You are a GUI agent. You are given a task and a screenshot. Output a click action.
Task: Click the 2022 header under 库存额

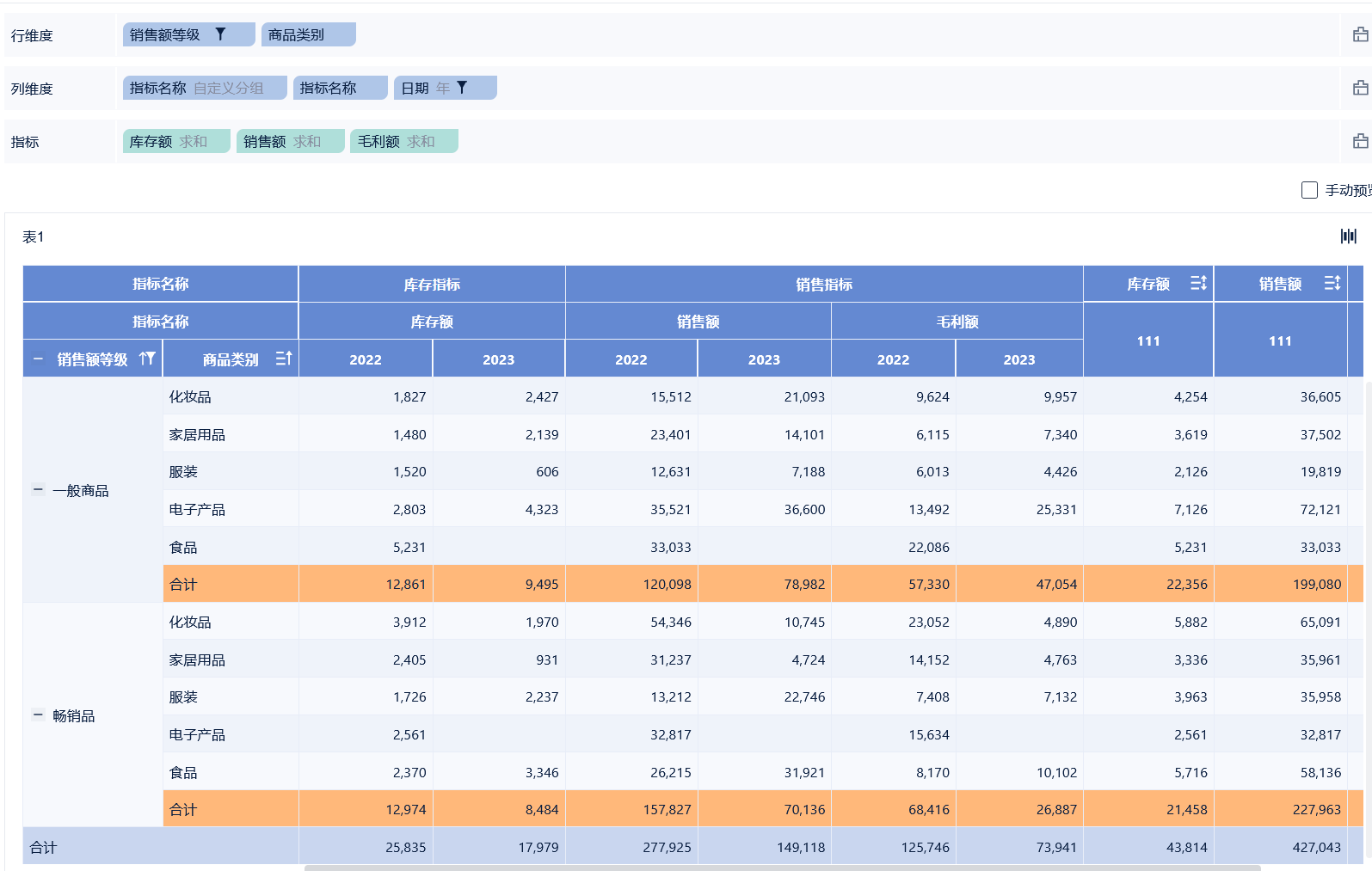pyautogui.click(x=366, y=359)
